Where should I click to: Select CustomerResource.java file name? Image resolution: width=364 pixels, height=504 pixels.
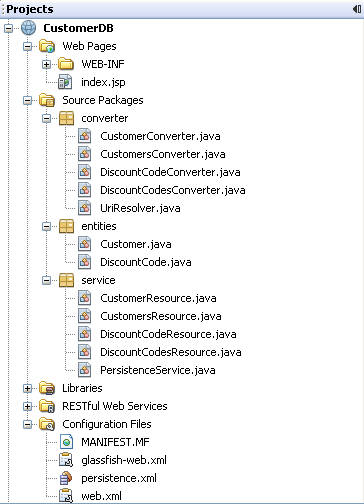[158, 298]
